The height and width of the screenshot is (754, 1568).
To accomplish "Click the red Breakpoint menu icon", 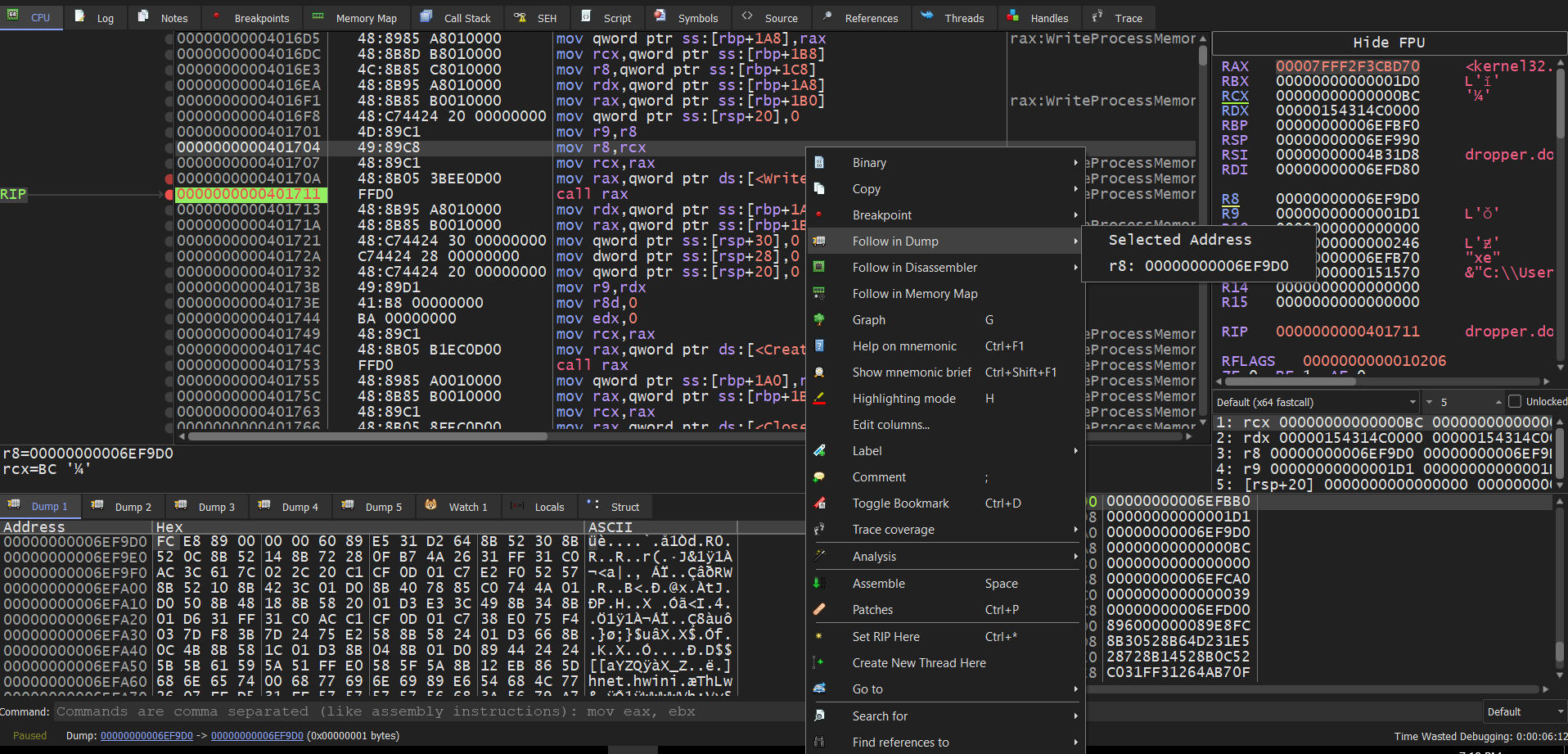I will [819, 215].
